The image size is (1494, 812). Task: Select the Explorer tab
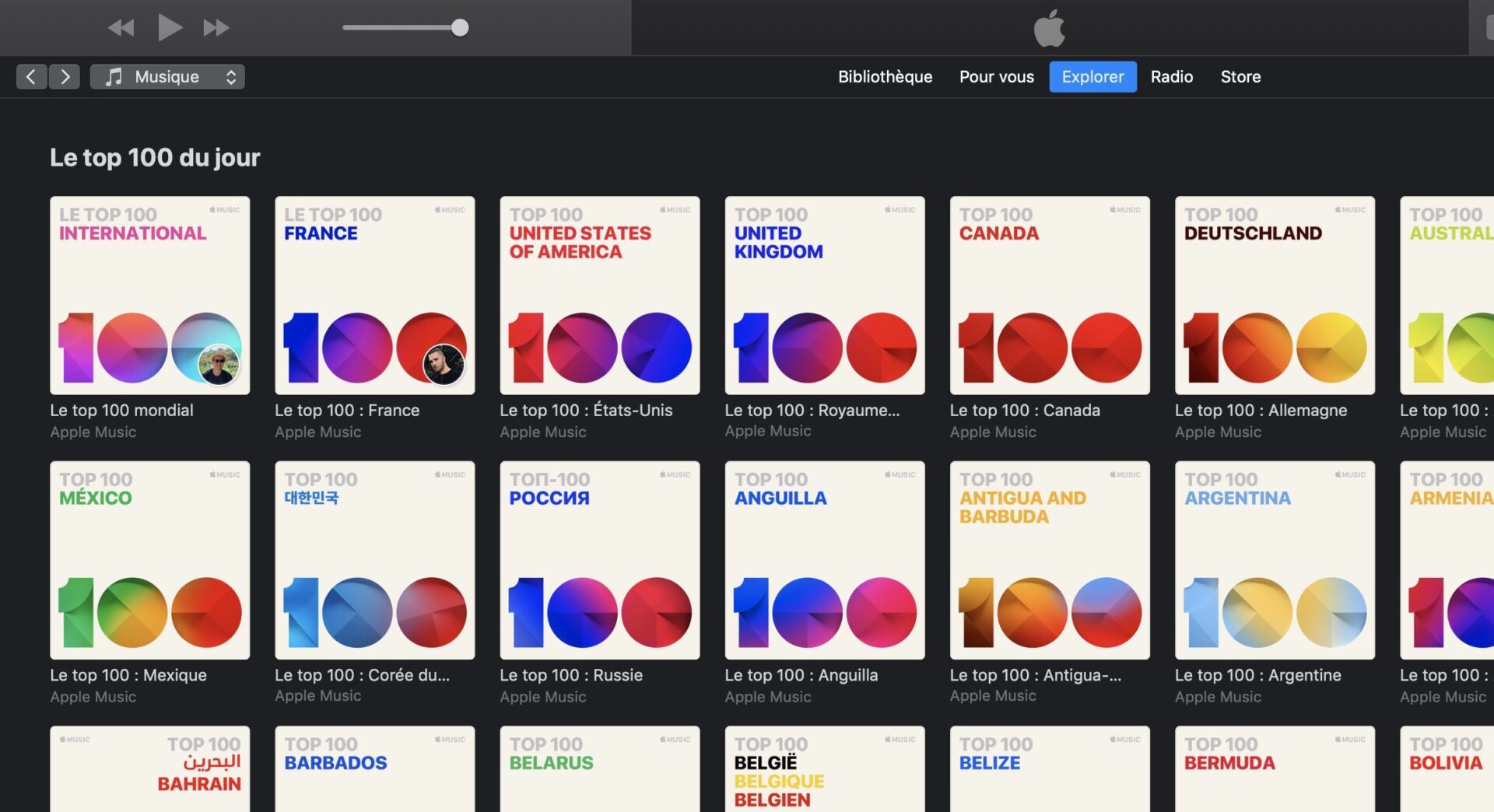1092,76
